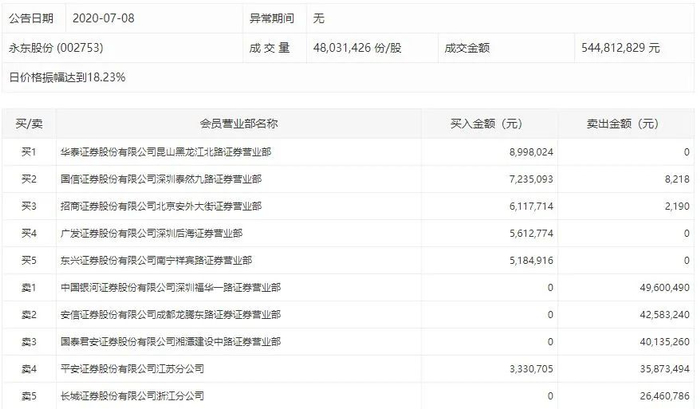
Task: Click the 买/卖 column header
Action: click(x=29, y=124)
